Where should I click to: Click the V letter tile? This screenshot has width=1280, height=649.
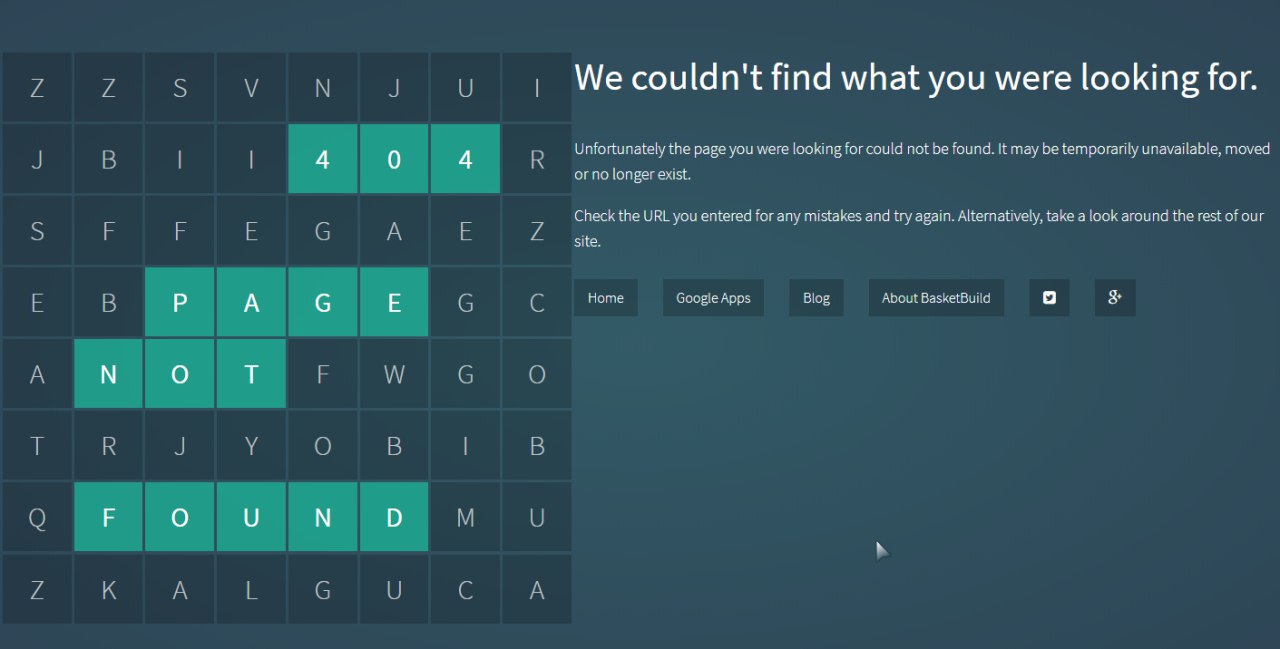click(251, 88)
